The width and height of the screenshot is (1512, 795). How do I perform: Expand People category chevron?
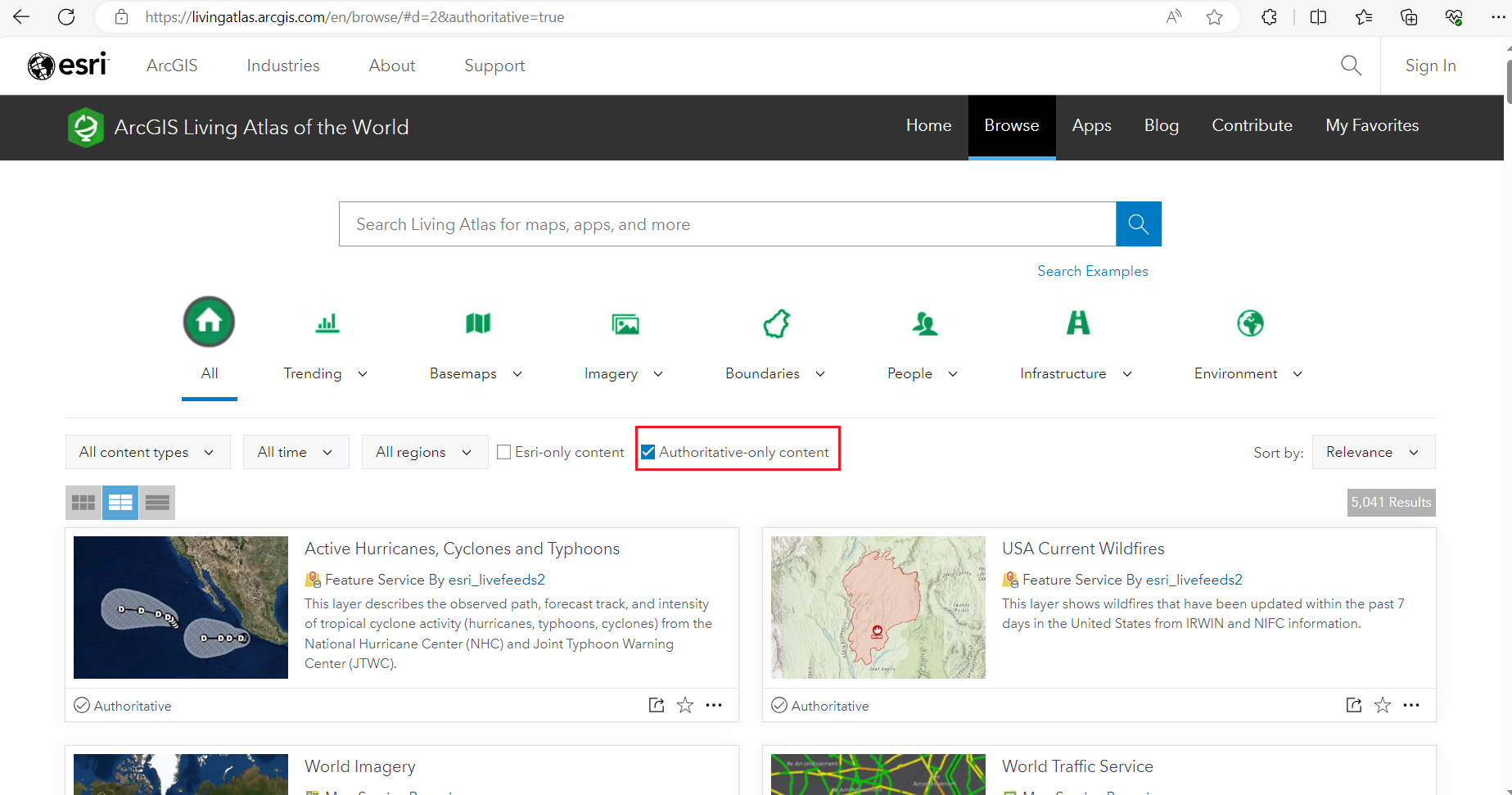pyautogui.click(x=953, y=374)
